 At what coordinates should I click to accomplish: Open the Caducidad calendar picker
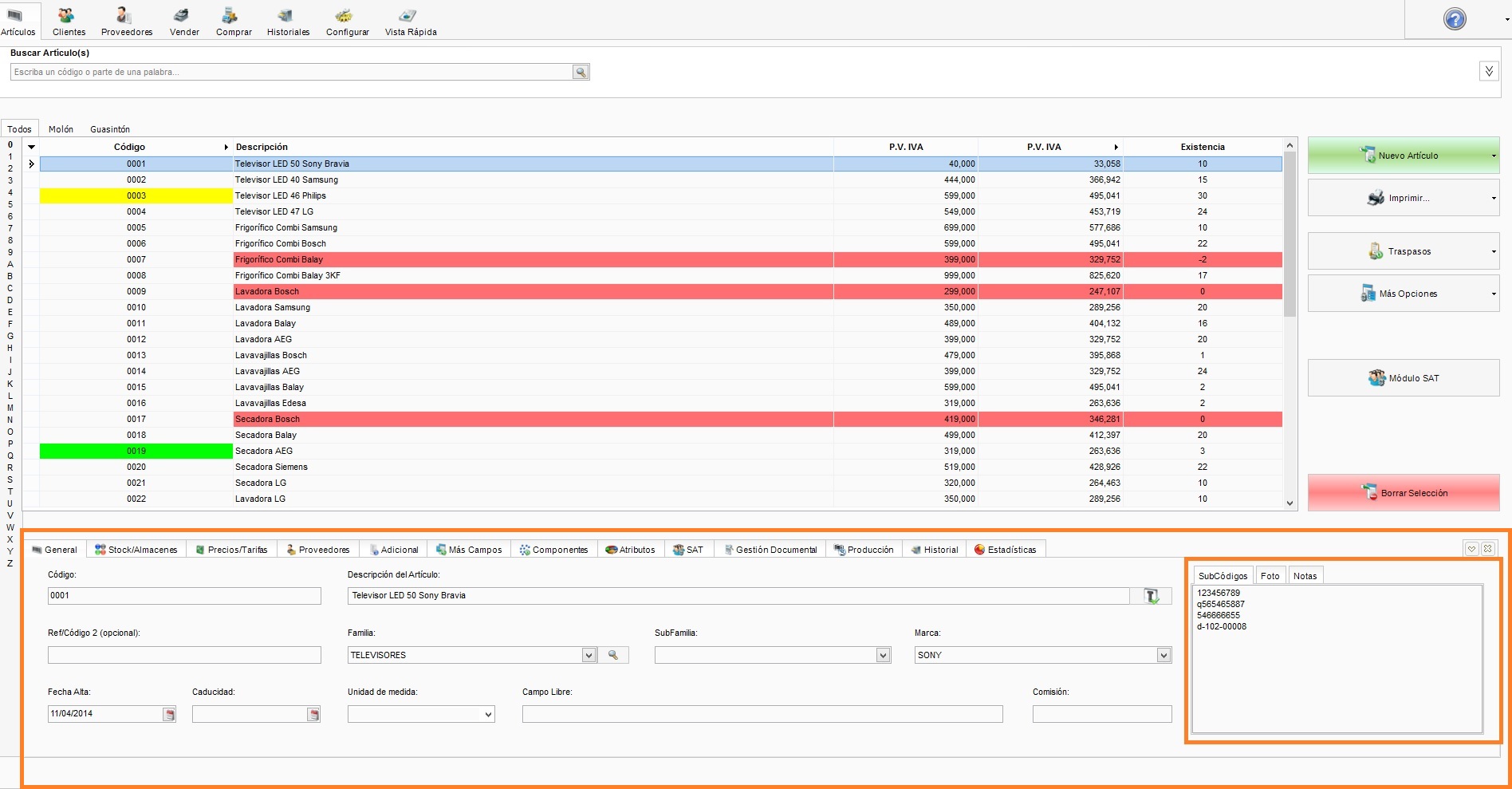(x=313, y=714)
